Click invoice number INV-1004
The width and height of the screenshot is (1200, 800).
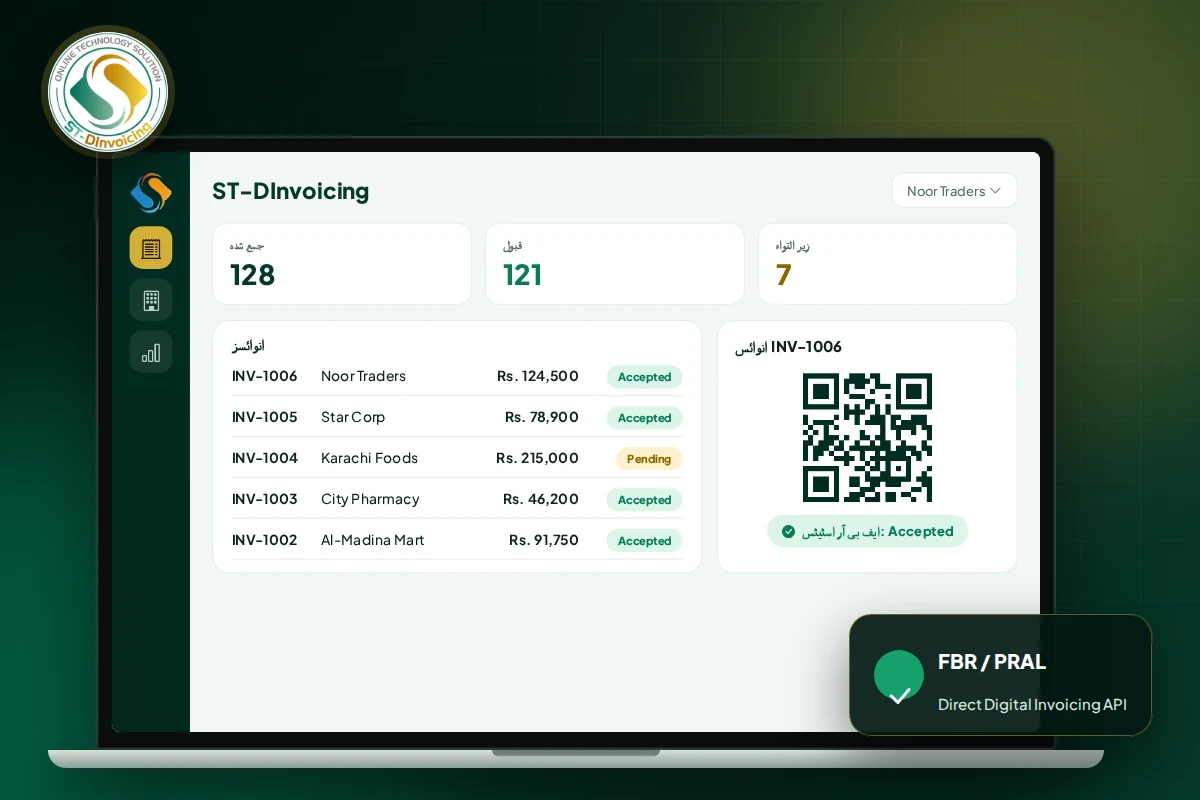pyautogui.click(x=265, y=458)
